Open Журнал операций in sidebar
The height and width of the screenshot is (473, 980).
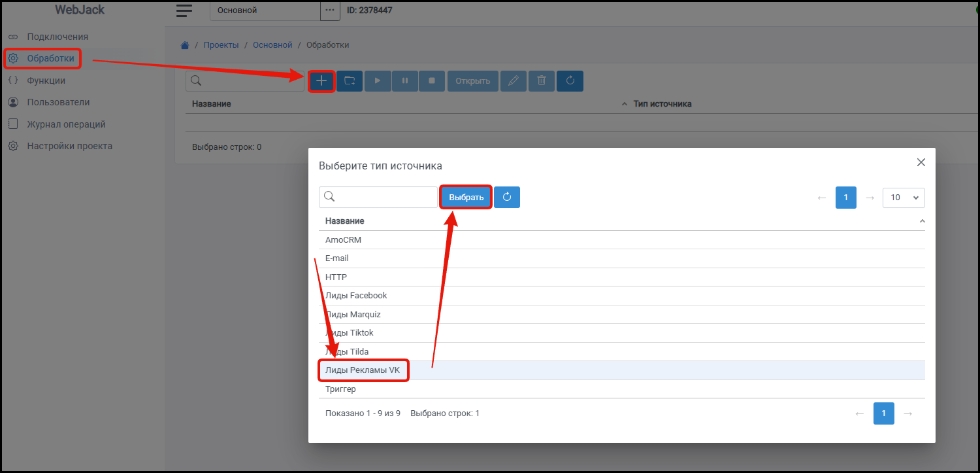tap(66, 124)
